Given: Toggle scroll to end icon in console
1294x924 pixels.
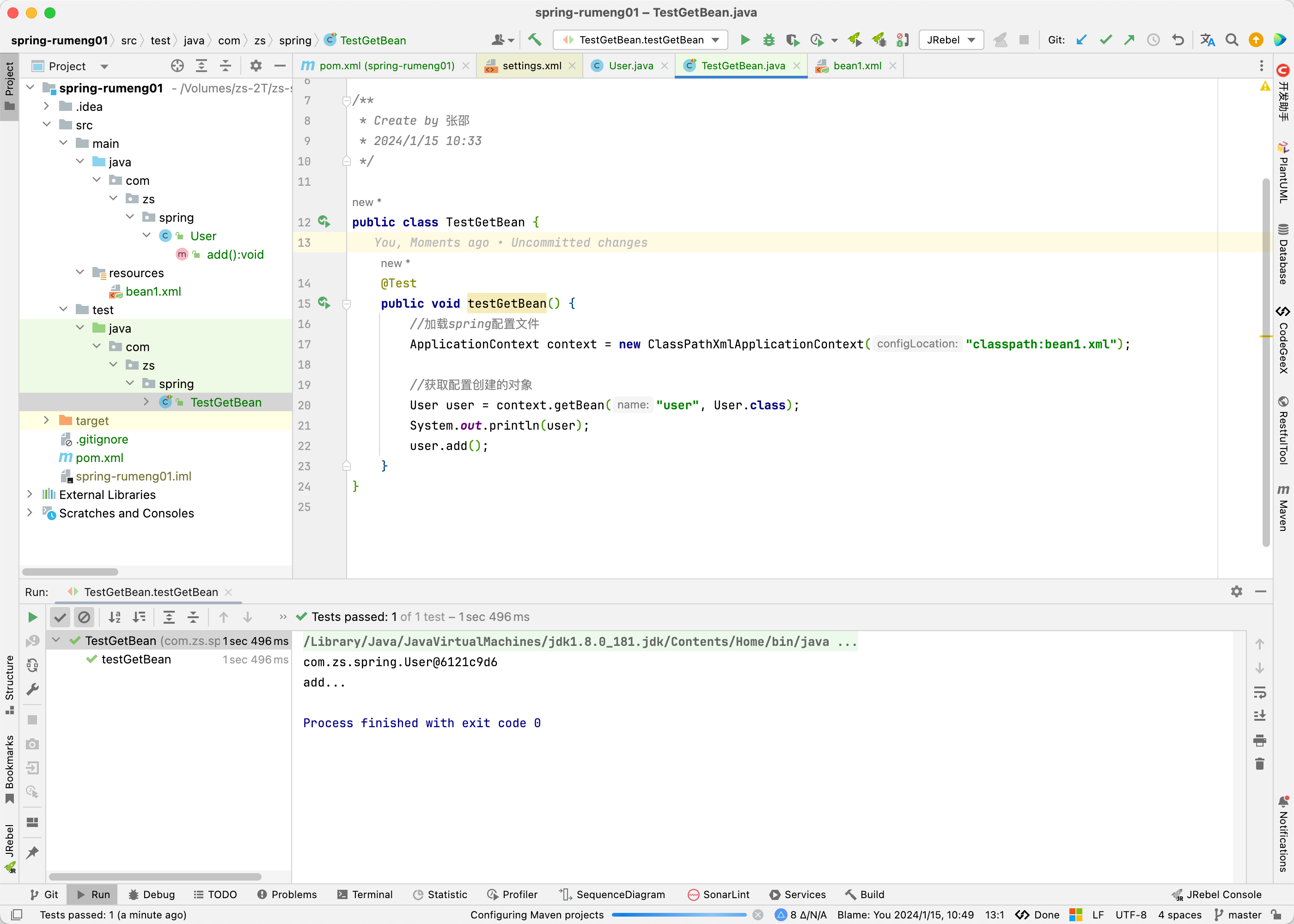Looking at the screenshot, I should (x=1260, y=716).
